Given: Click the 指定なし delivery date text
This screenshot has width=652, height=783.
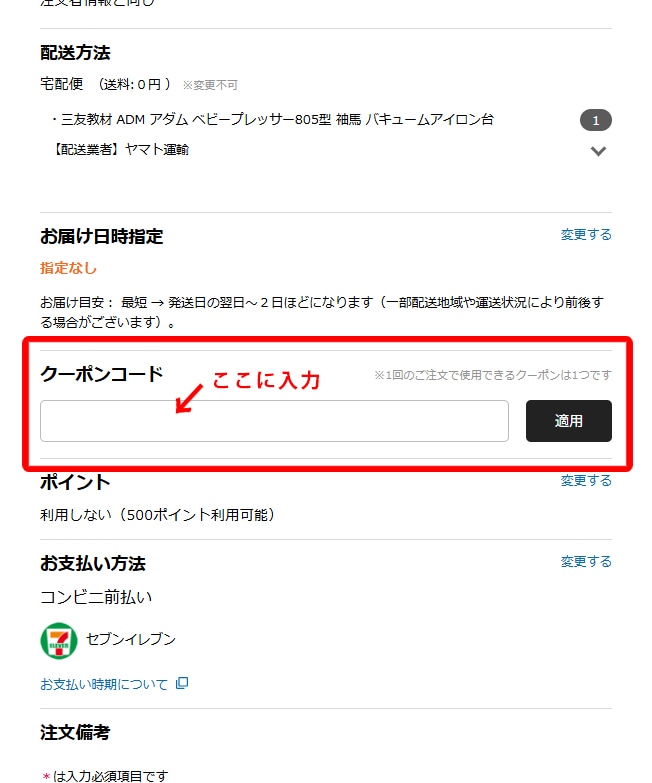Looking at the screenshot, I should 68,268.
